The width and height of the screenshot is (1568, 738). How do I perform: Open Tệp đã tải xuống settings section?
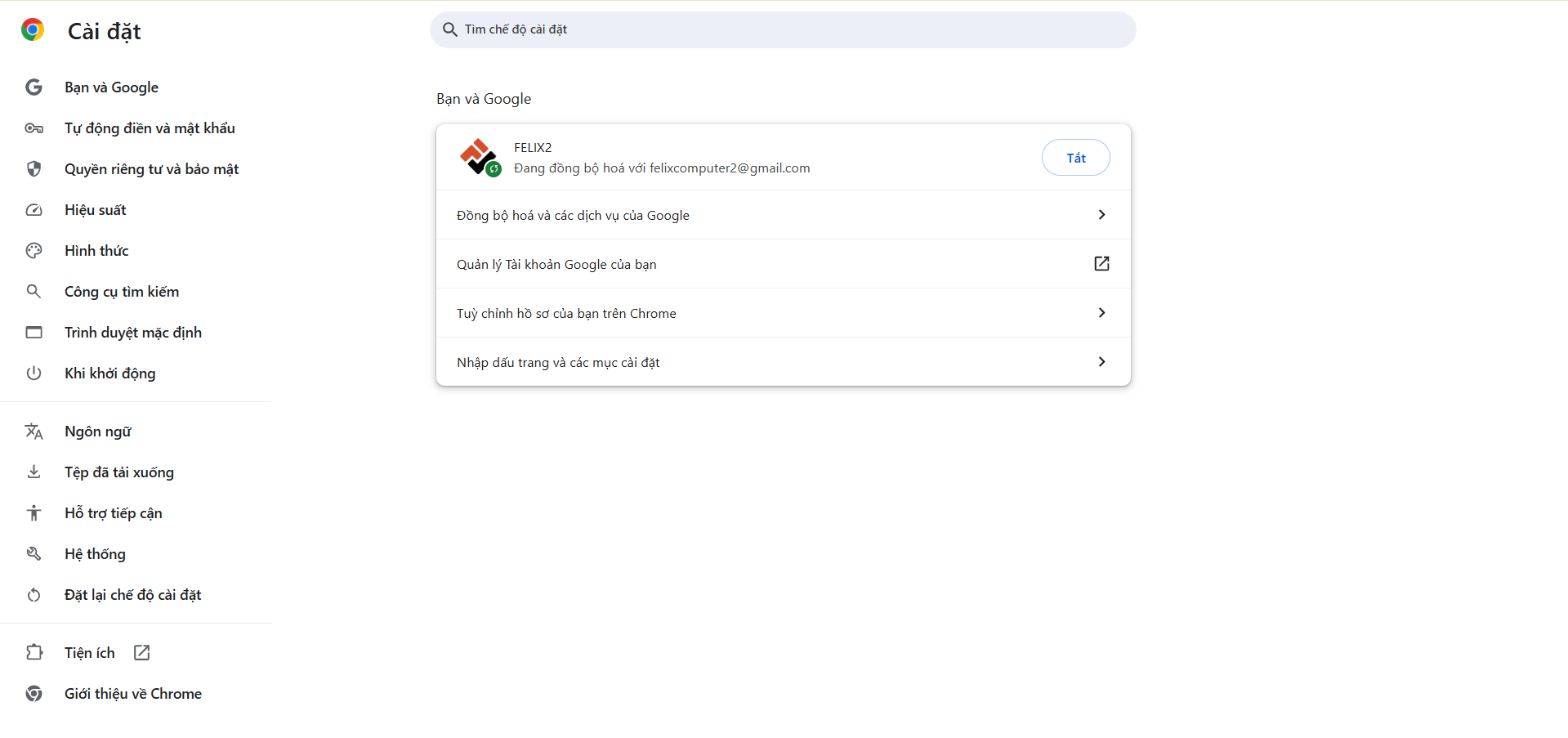pyautogui.click(x=119, y=472)
